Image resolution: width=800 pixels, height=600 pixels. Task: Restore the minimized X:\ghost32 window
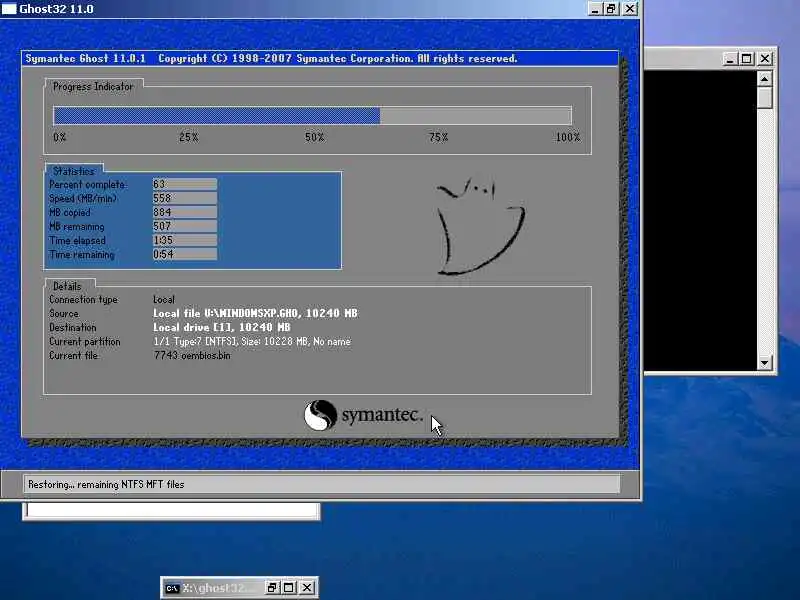click(272, 588)
